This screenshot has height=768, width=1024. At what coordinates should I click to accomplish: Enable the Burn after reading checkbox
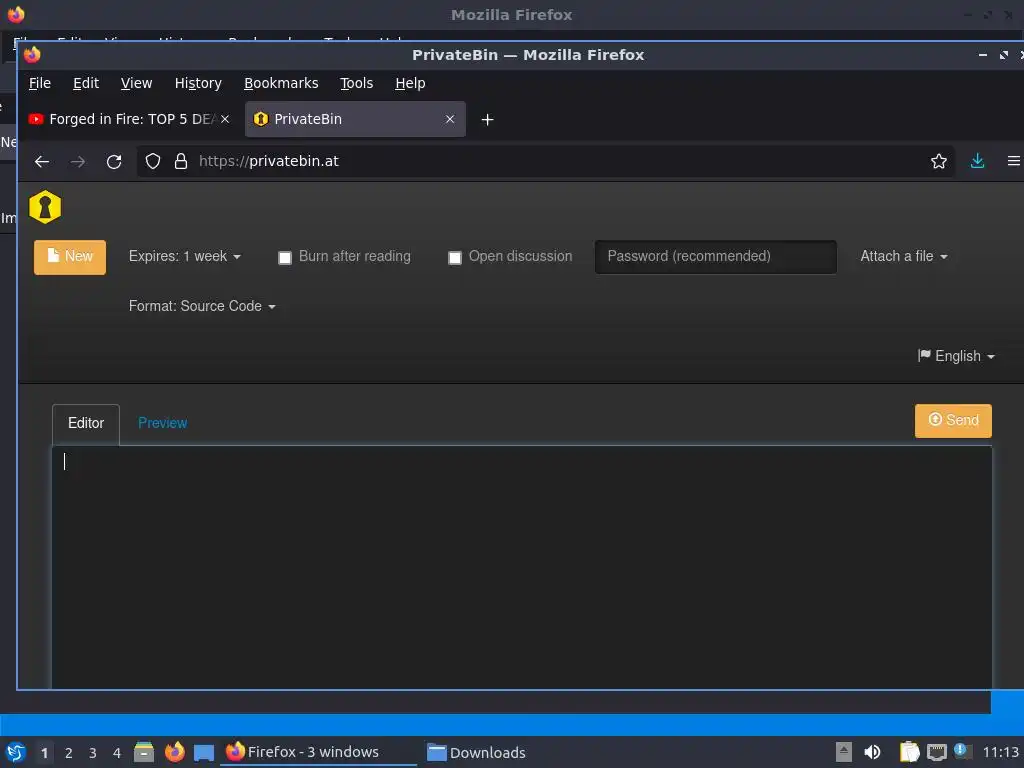click(x=285, y=257)
